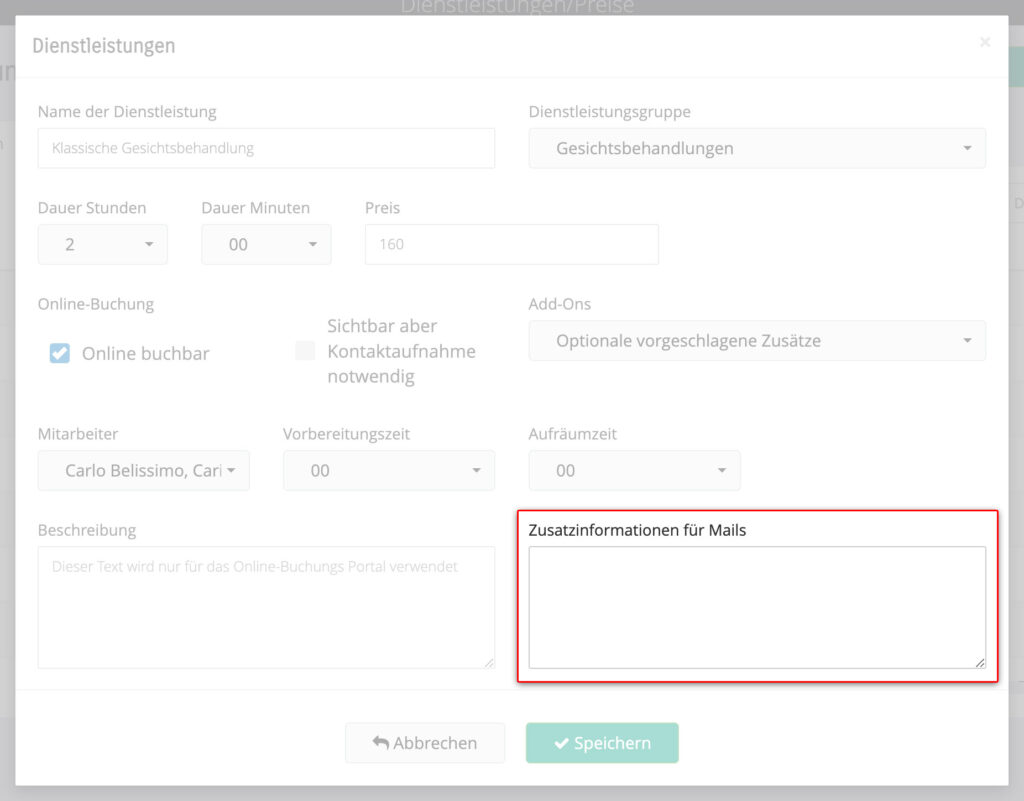This screenshot has height=801, width=1024.
Task: Save the service with Speichern
Action: 602,743
